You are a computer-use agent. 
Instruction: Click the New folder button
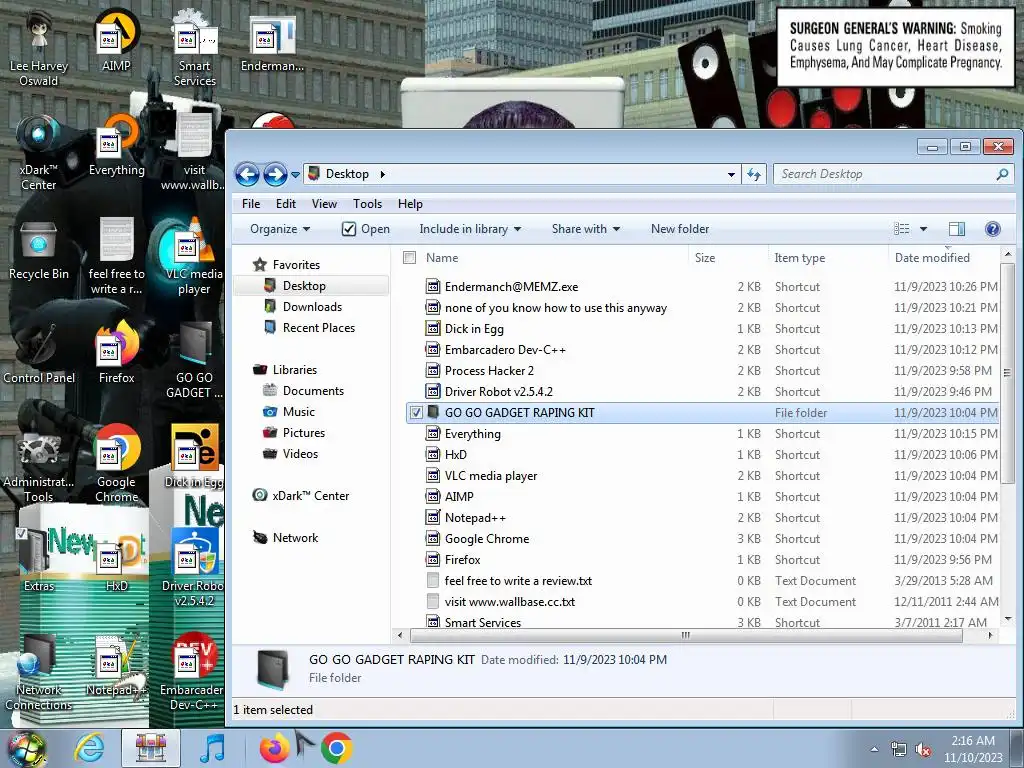point(679,229)
